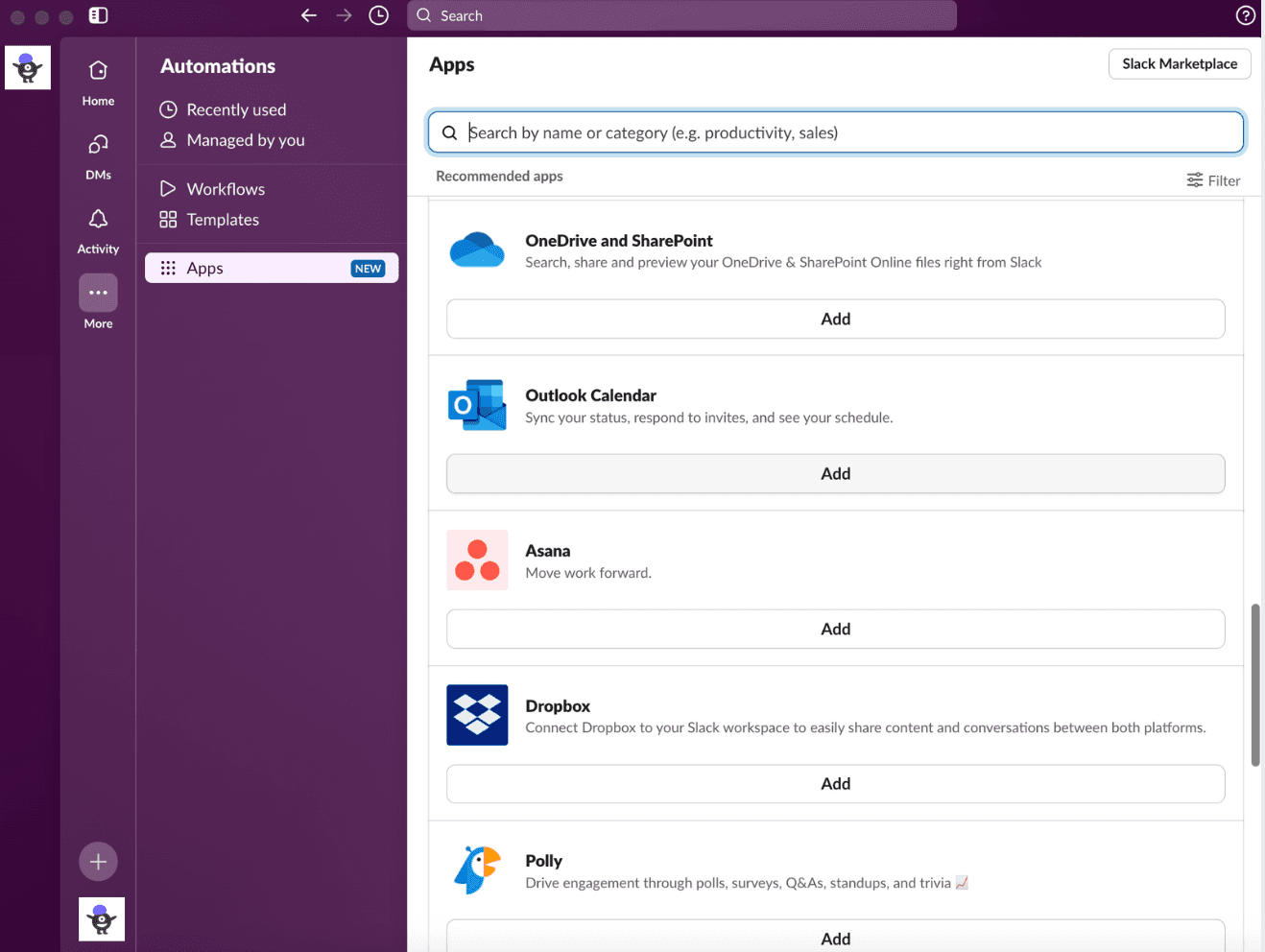The image size is (1265, 952).
Task: Open Activity bell in the sidebar
Action: tap(98, 231)
